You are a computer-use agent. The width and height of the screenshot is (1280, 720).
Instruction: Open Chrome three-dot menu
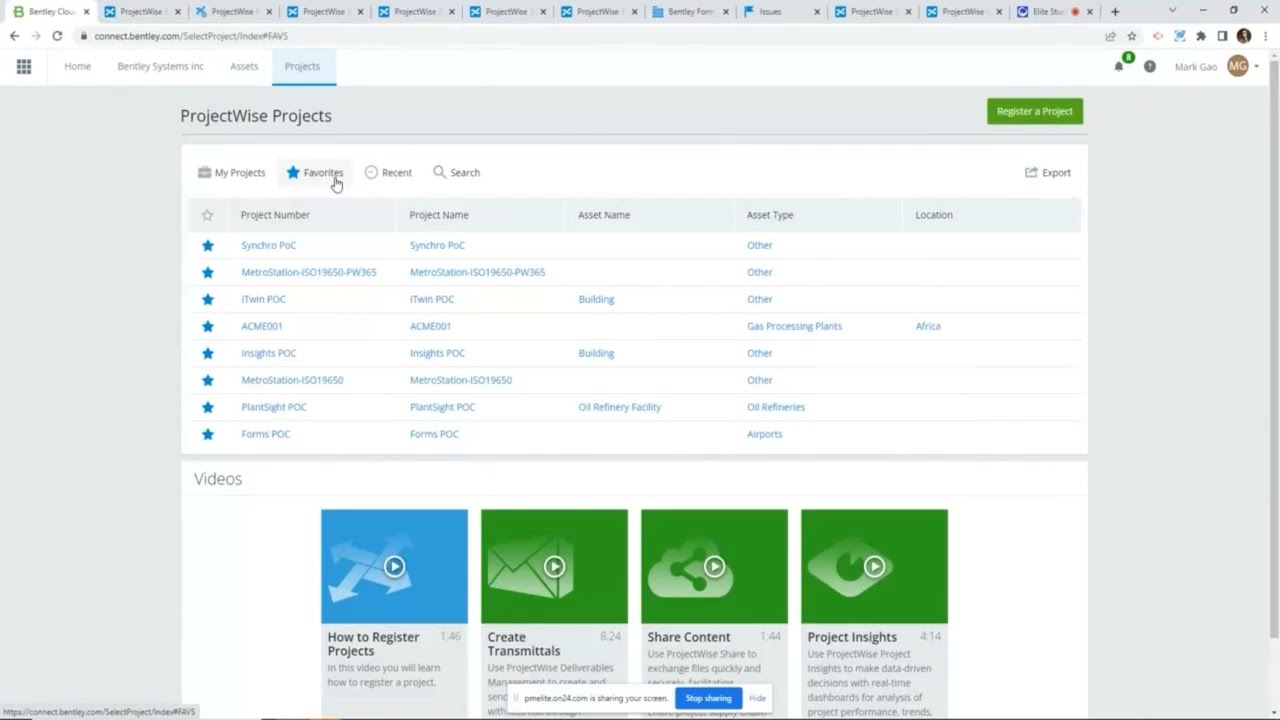[1265, 36]
